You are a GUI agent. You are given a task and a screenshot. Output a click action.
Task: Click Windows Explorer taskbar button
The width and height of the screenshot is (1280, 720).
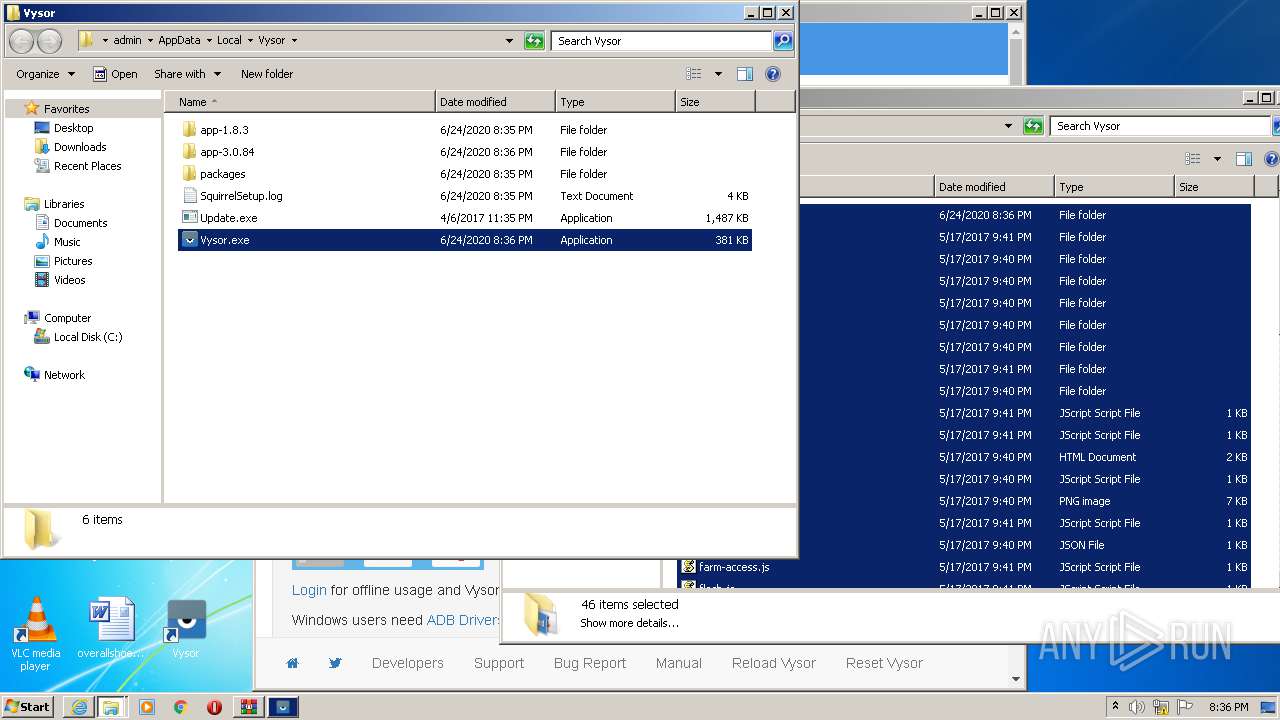(111, 707)
